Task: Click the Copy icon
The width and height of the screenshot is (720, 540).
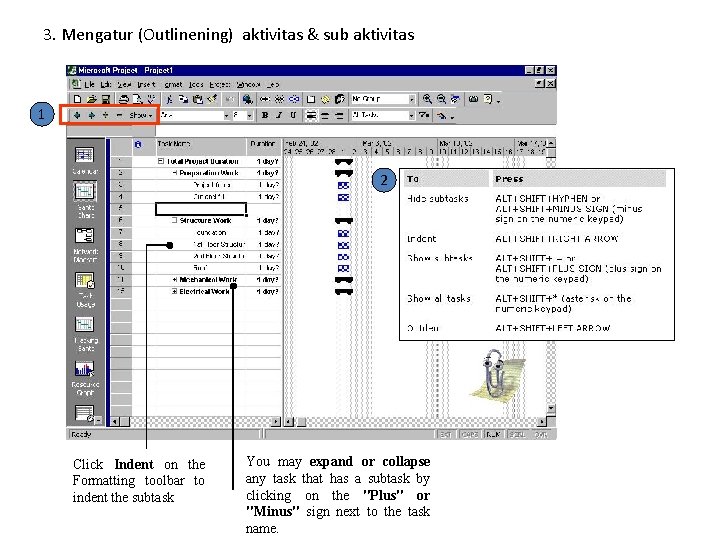Action: point(183,99)
